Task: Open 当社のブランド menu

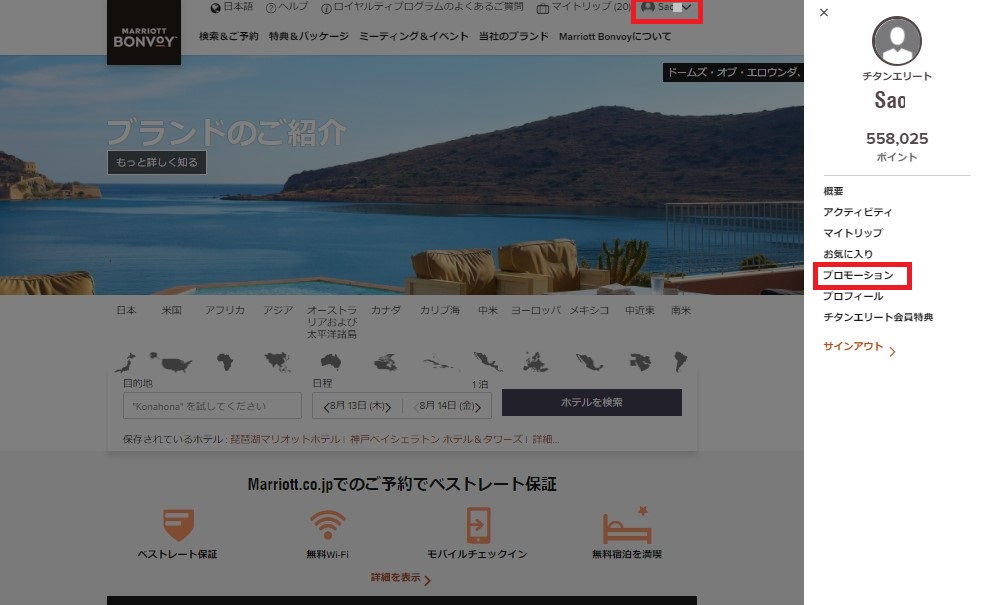Action: click(x=514, y=36)
